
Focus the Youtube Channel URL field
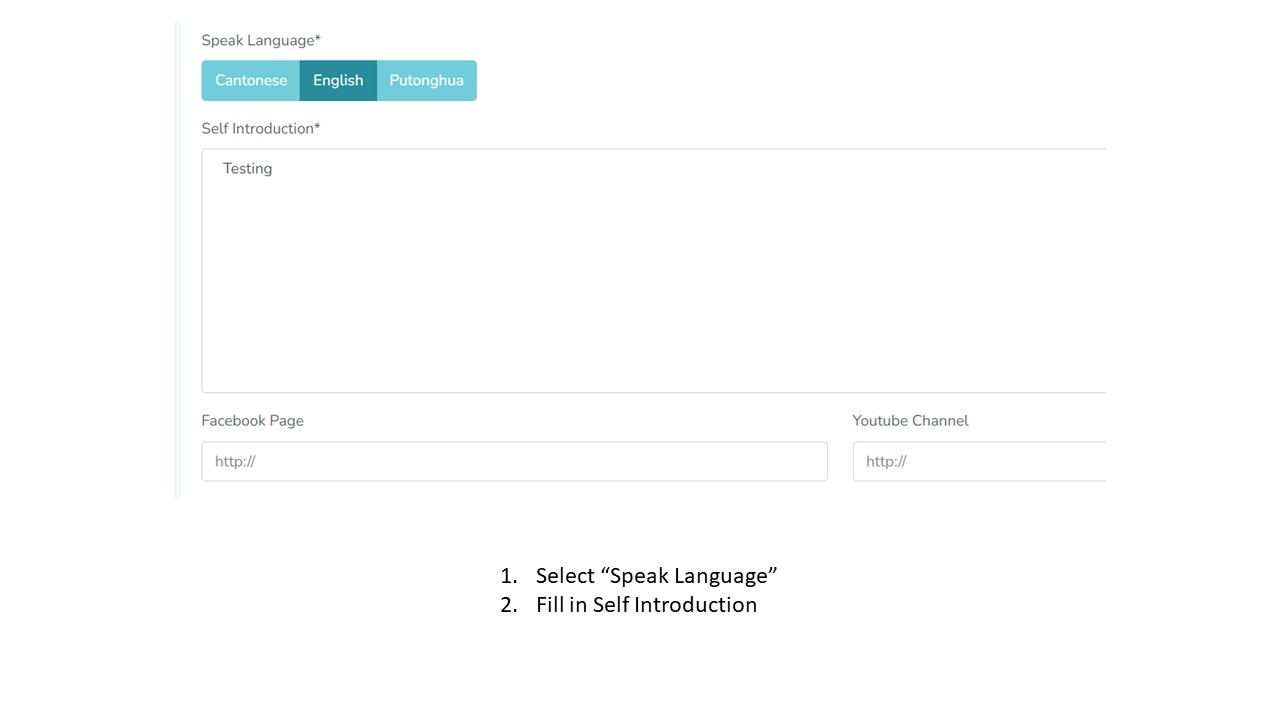(x=980, y=461)
